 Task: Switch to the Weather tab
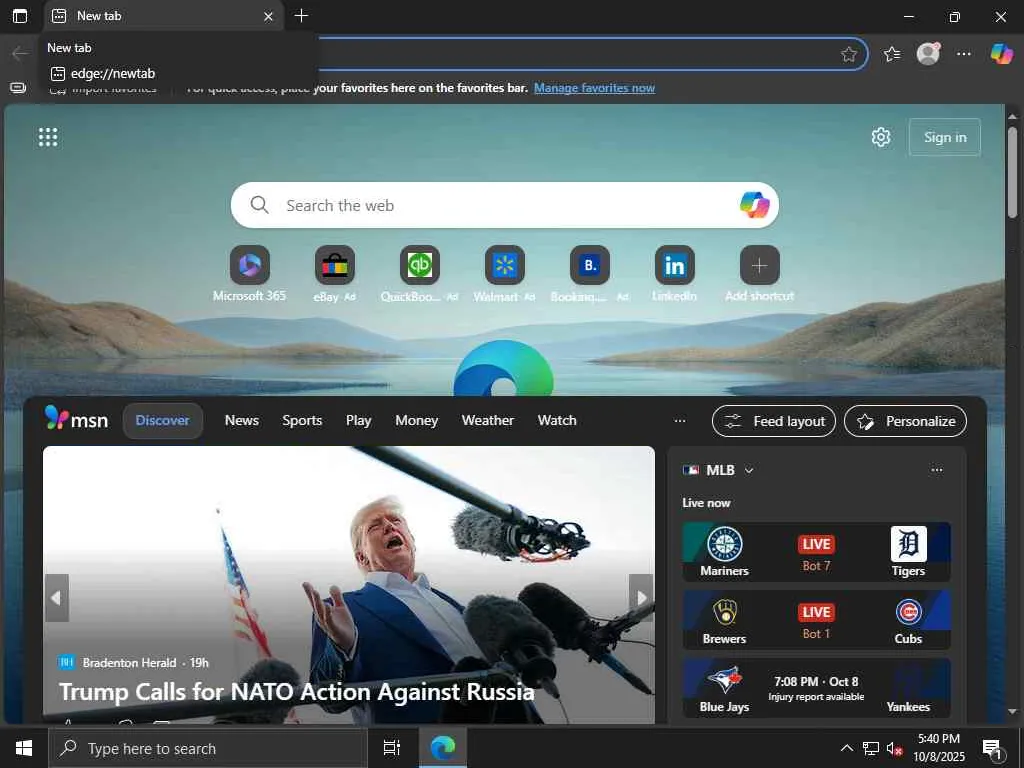pos(488,421)
